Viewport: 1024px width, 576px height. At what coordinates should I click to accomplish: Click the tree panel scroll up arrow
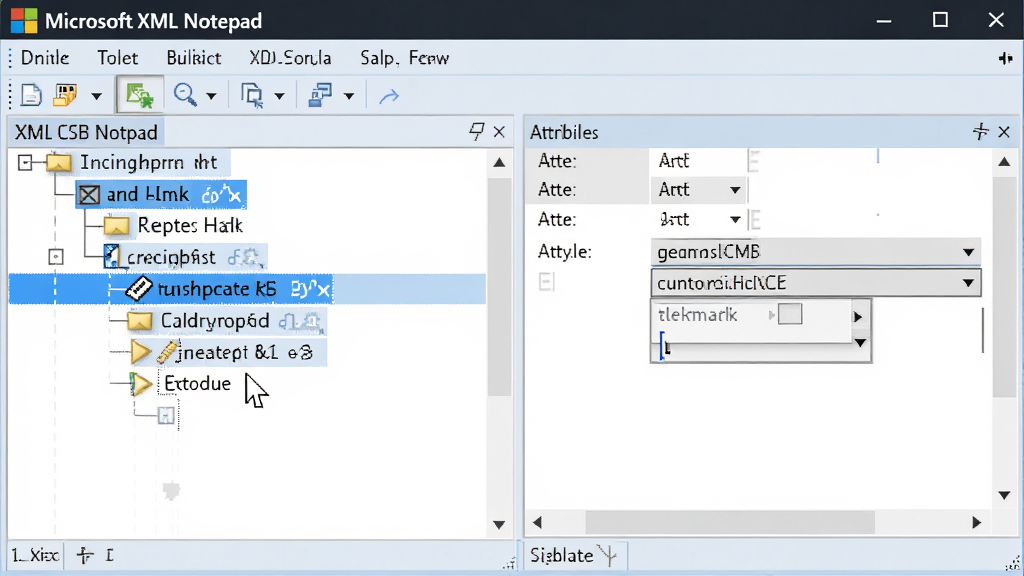499,163
